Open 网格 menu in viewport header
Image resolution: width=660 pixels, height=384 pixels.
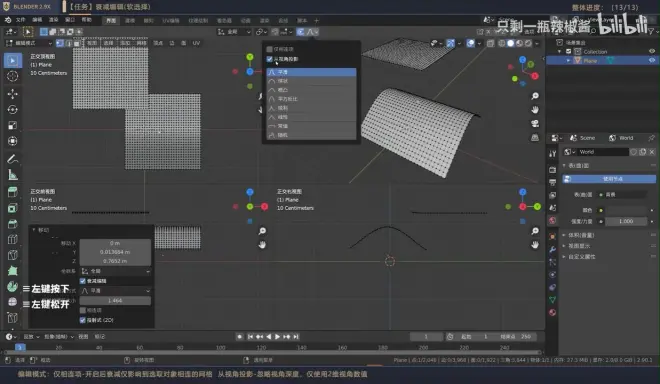(141, 43)
